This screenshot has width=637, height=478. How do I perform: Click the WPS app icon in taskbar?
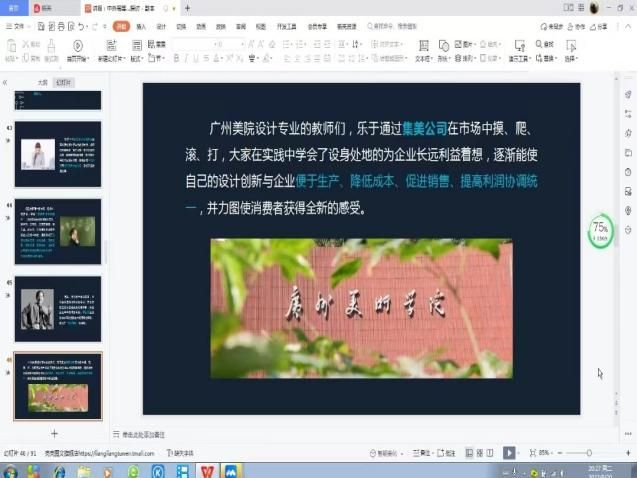tap(207, 470)
